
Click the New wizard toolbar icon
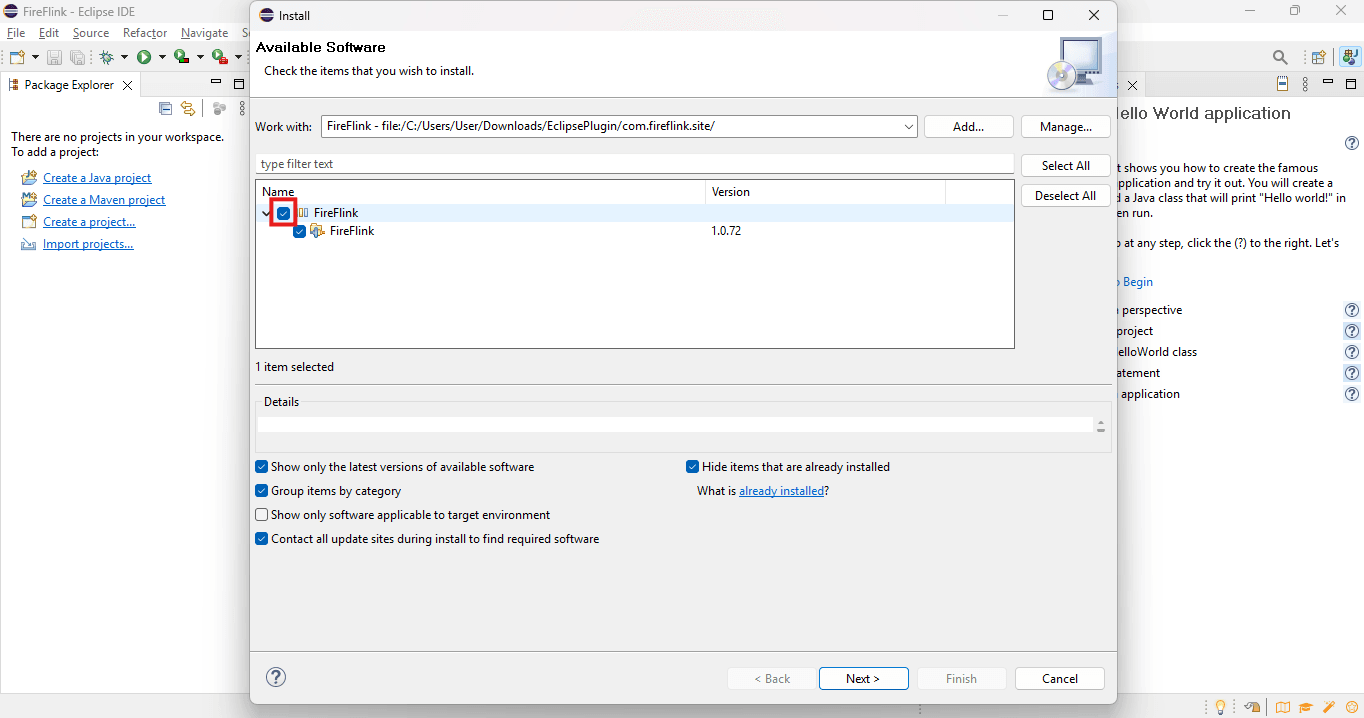[x=17, y=57]
